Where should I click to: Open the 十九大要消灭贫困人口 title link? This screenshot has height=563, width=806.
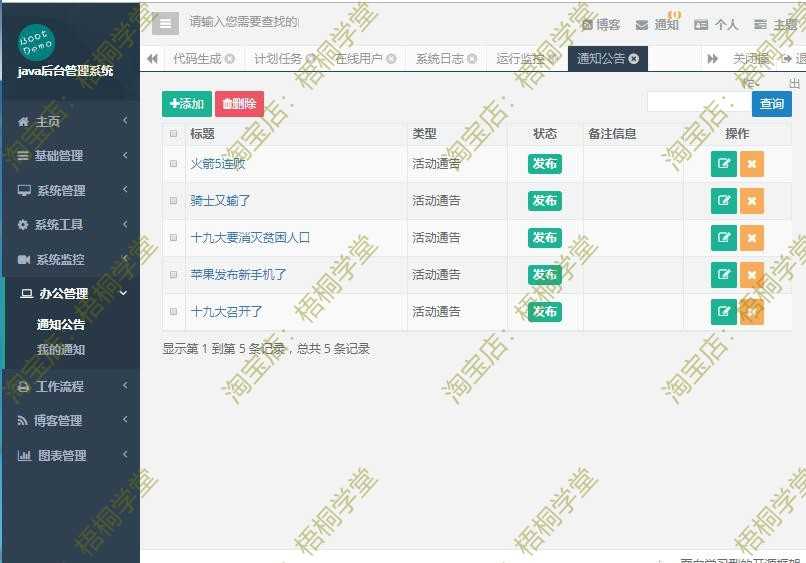pos(250,238)
